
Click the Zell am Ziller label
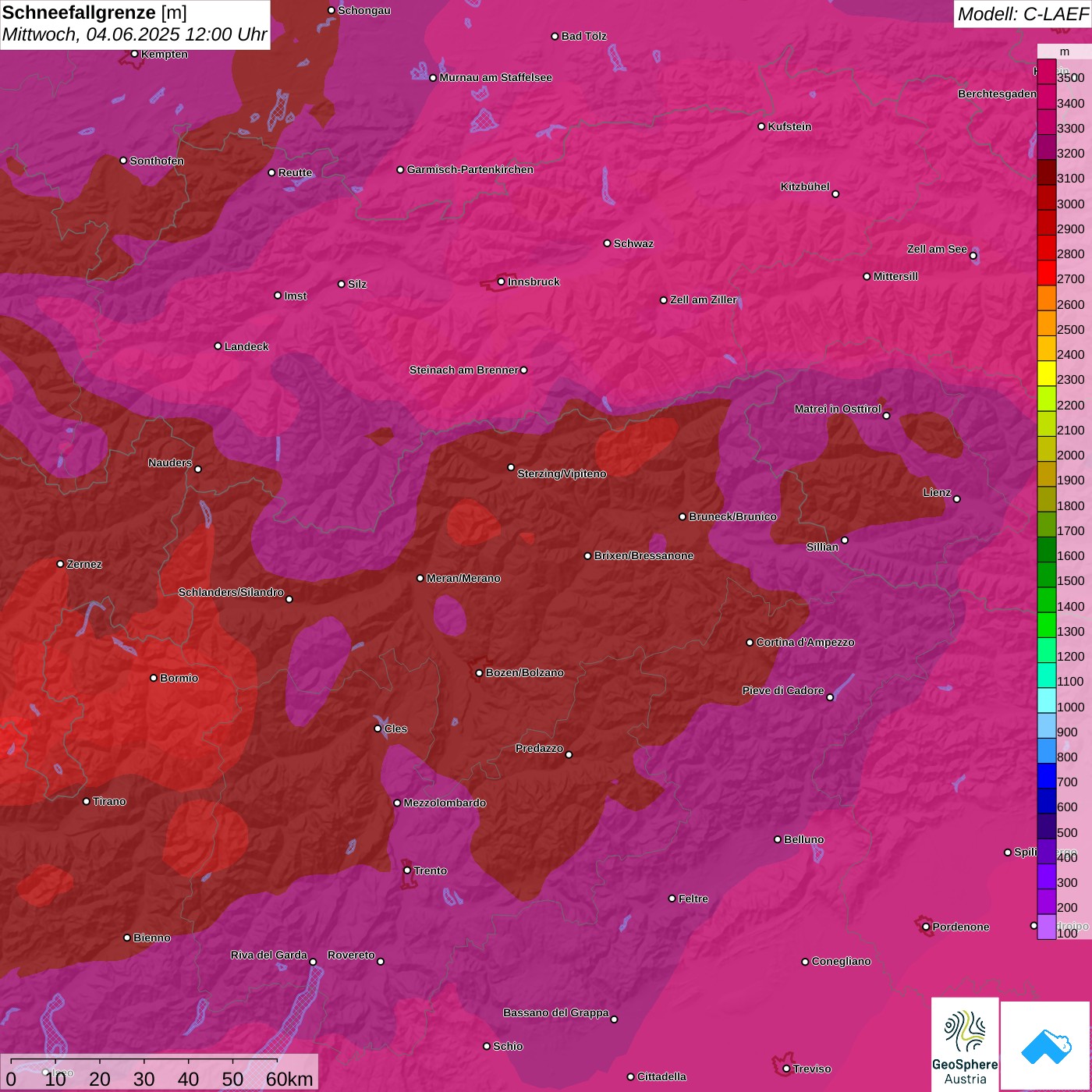704,300
